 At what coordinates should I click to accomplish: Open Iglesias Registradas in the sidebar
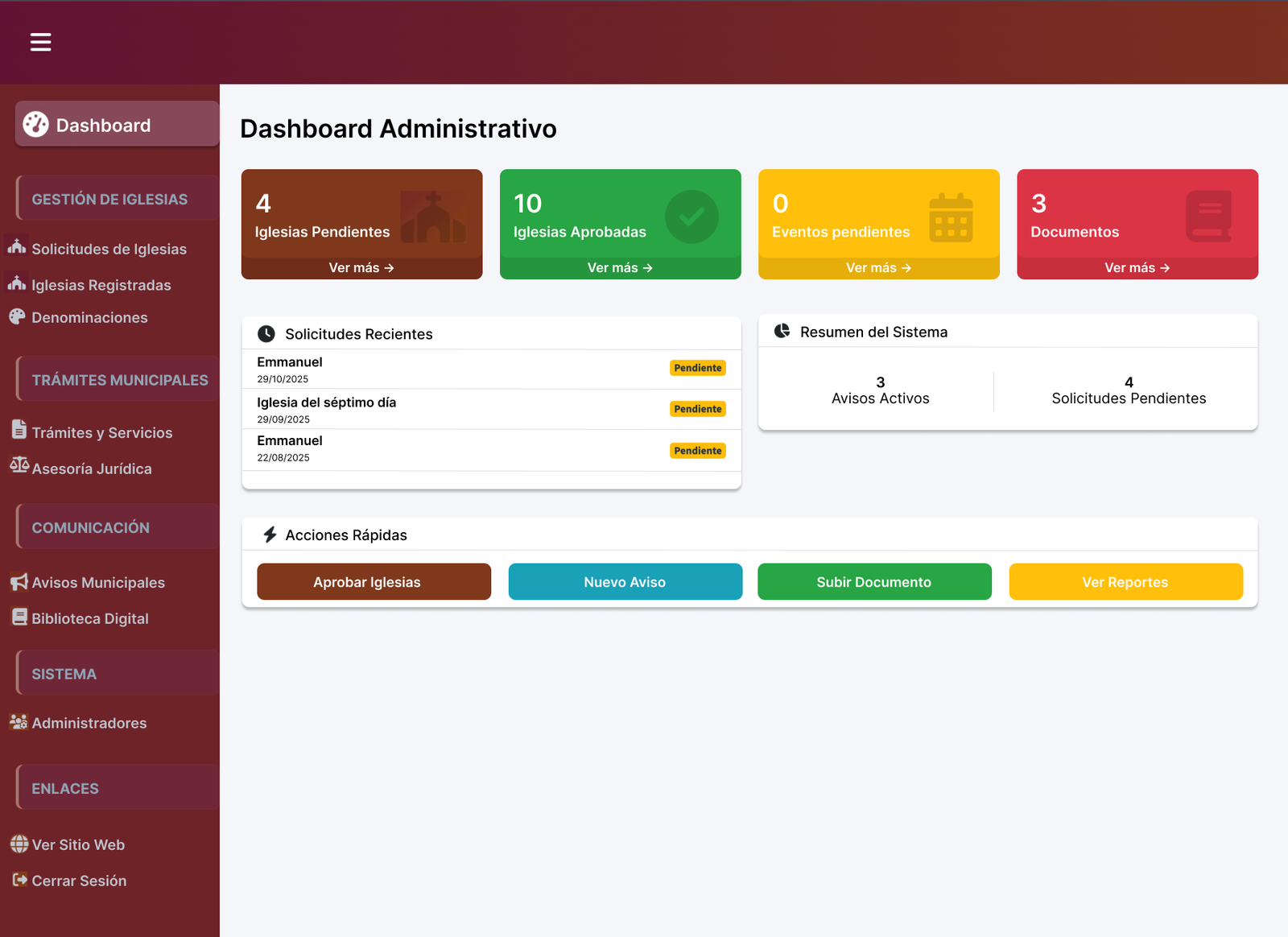(x=101, y=285)
